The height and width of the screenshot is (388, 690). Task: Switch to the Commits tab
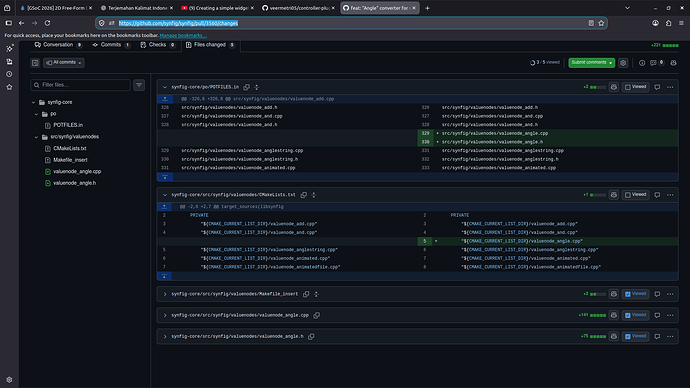click(x=111, y=45)
